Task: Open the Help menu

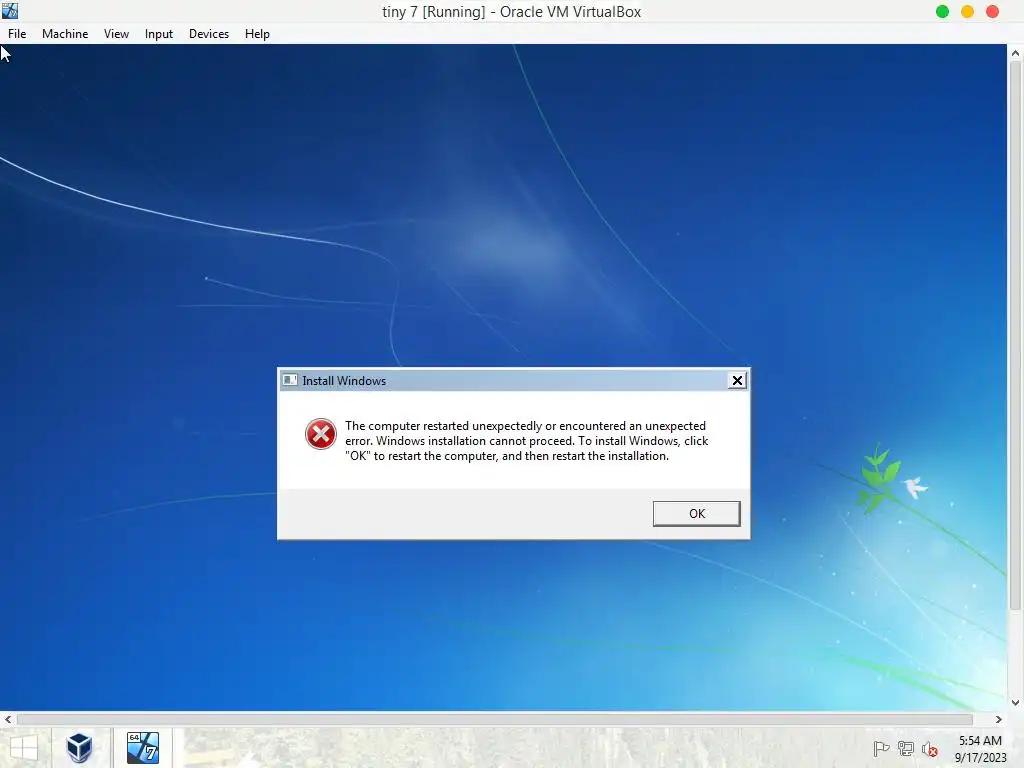Action: [257, 34]
